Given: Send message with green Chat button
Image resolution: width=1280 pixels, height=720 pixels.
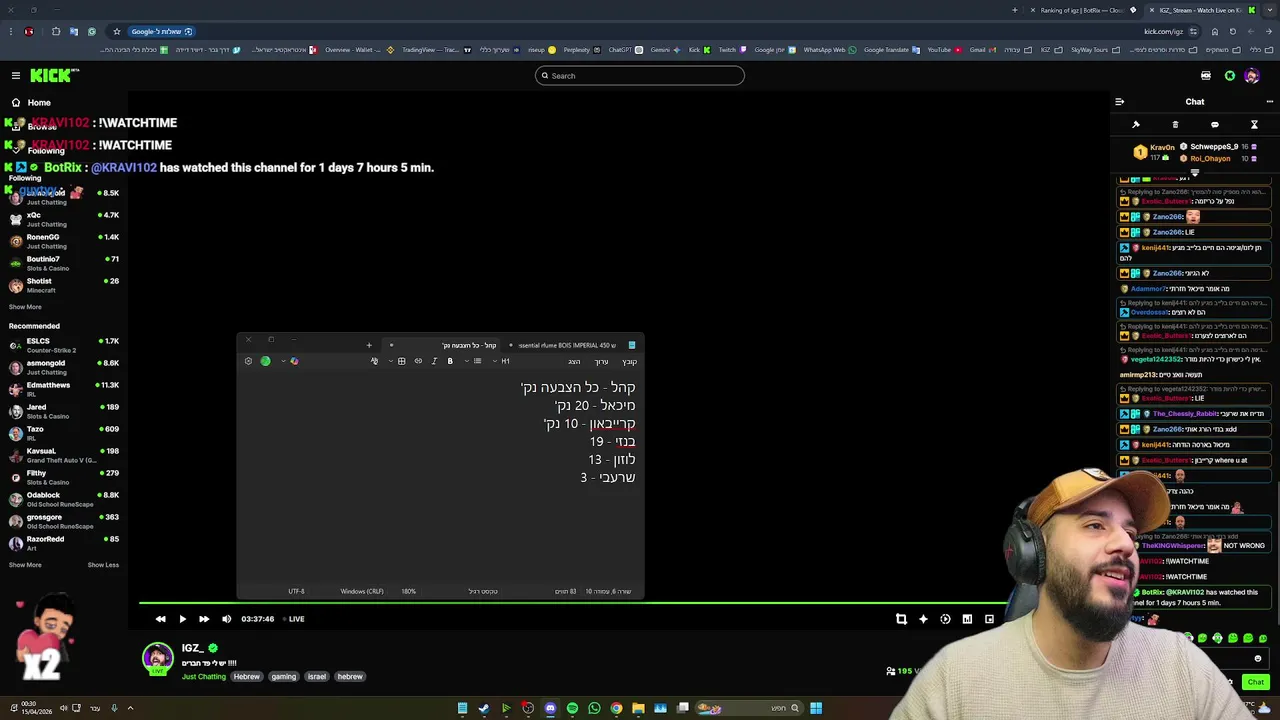Looking at the screenshot, I should click(1256, 682).
